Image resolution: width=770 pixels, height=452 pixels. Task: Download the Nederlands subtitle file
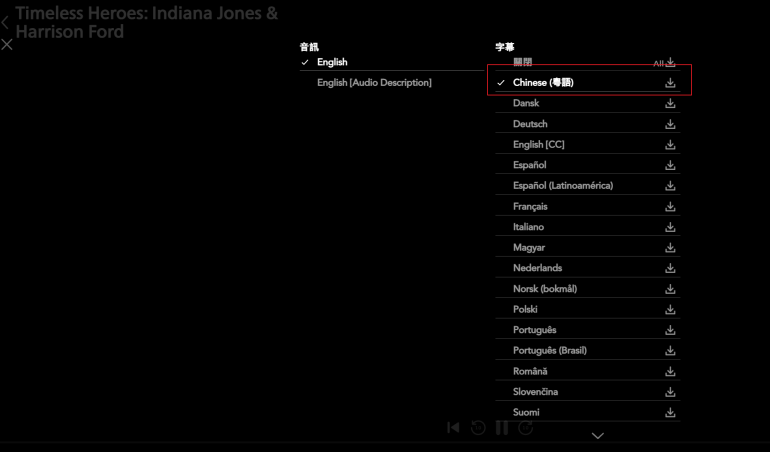[x=670, y=268]
